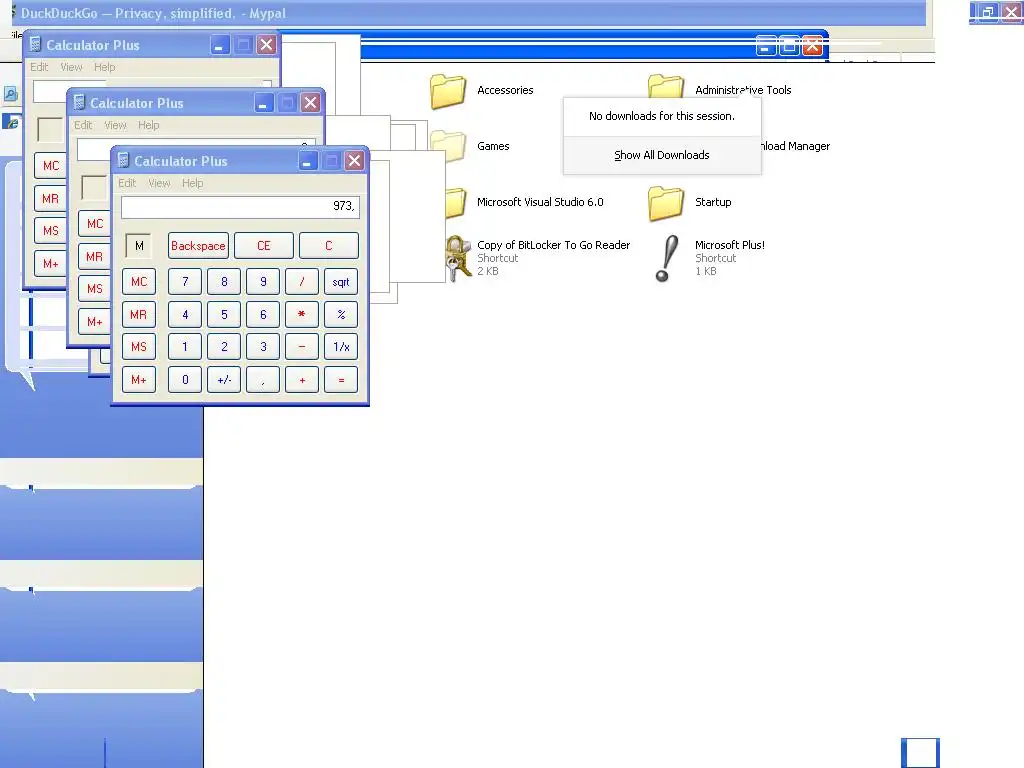This screenshot has width=1024, height=768.
Task: Click M+ in middle Calculator Plus window
Action: [94, 321]
